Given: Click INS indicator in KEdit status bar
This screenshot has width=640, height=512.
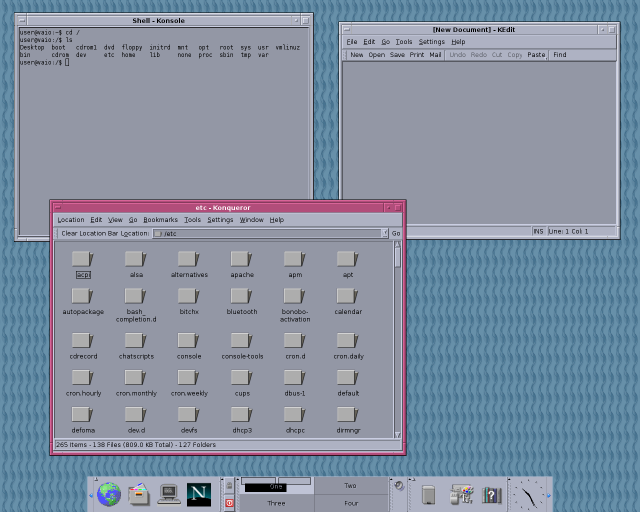Looking at the screenshot, I should (x=538, y=231).
